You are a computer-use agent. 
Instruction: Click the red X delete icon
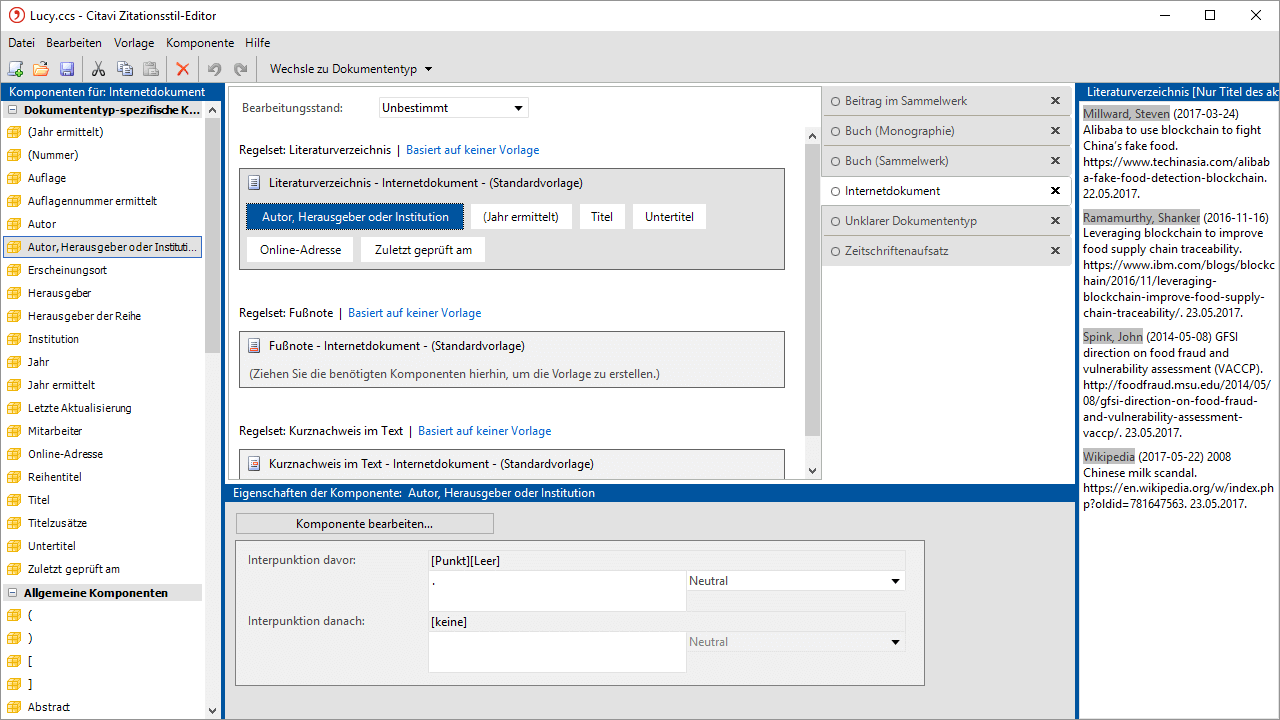[182, 69]
